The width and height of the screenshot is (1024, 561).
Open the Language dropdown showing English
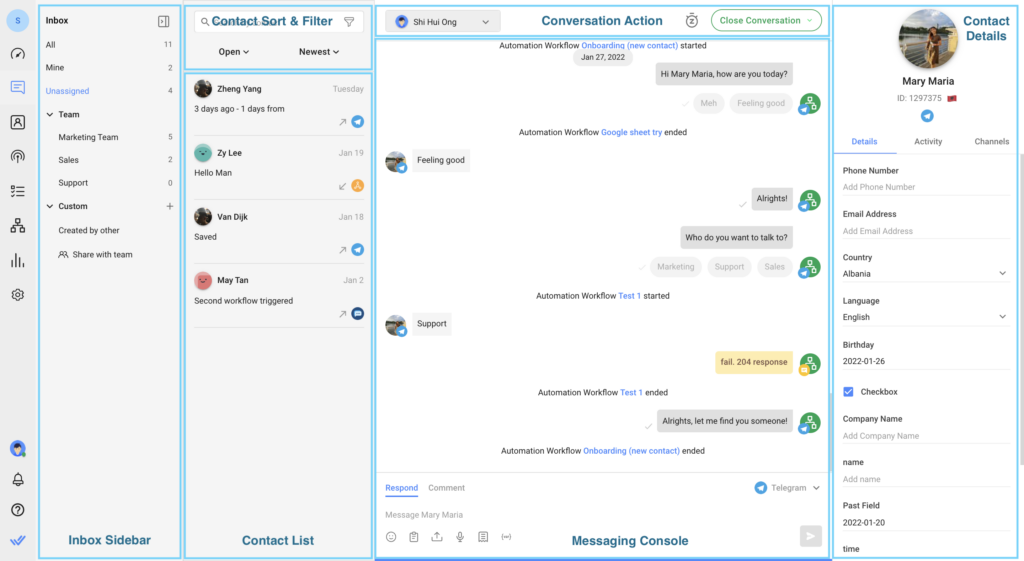coord(925,317)
